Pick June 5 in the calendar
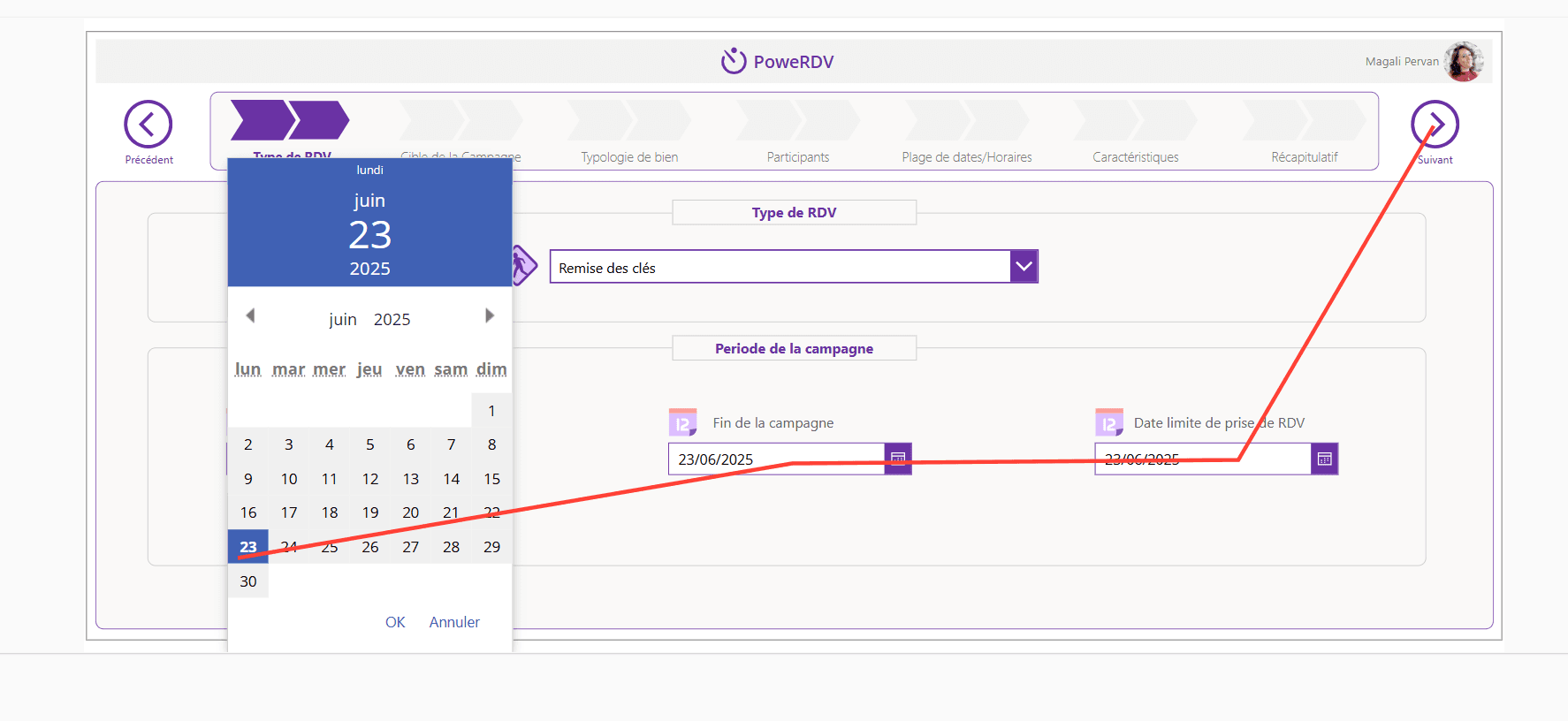The width and height of the screenshot is (1568, 721). pyautogui.click(x=370, y=444)
